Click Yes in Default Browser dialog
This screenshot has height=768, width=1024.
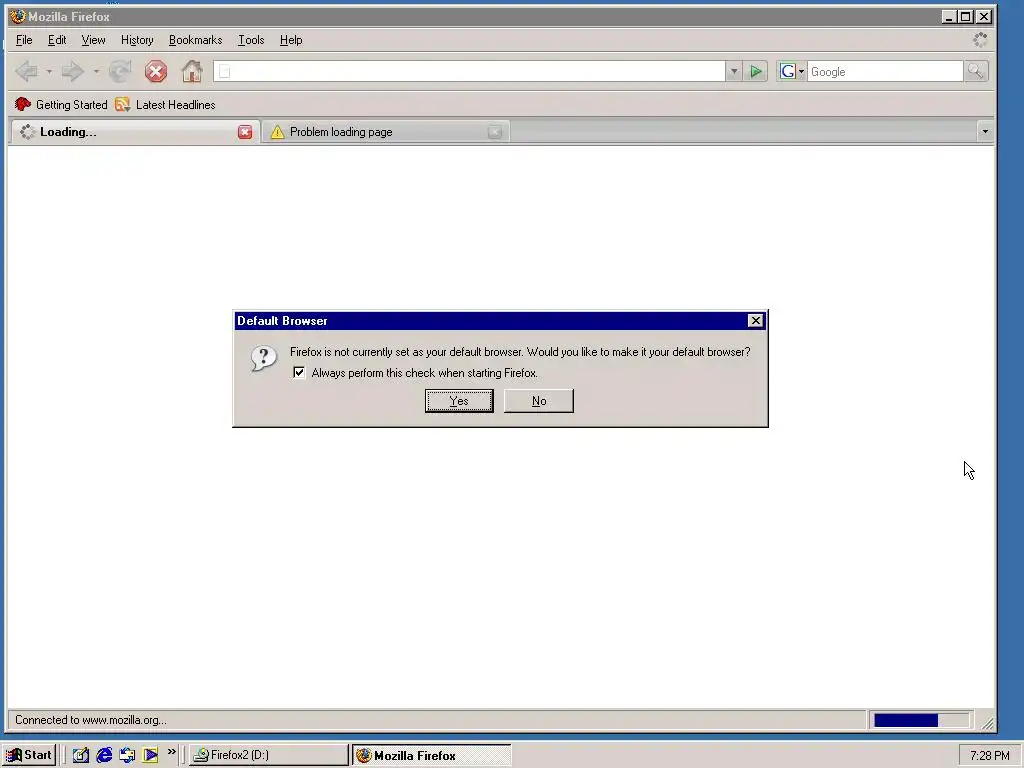(459, 401)
